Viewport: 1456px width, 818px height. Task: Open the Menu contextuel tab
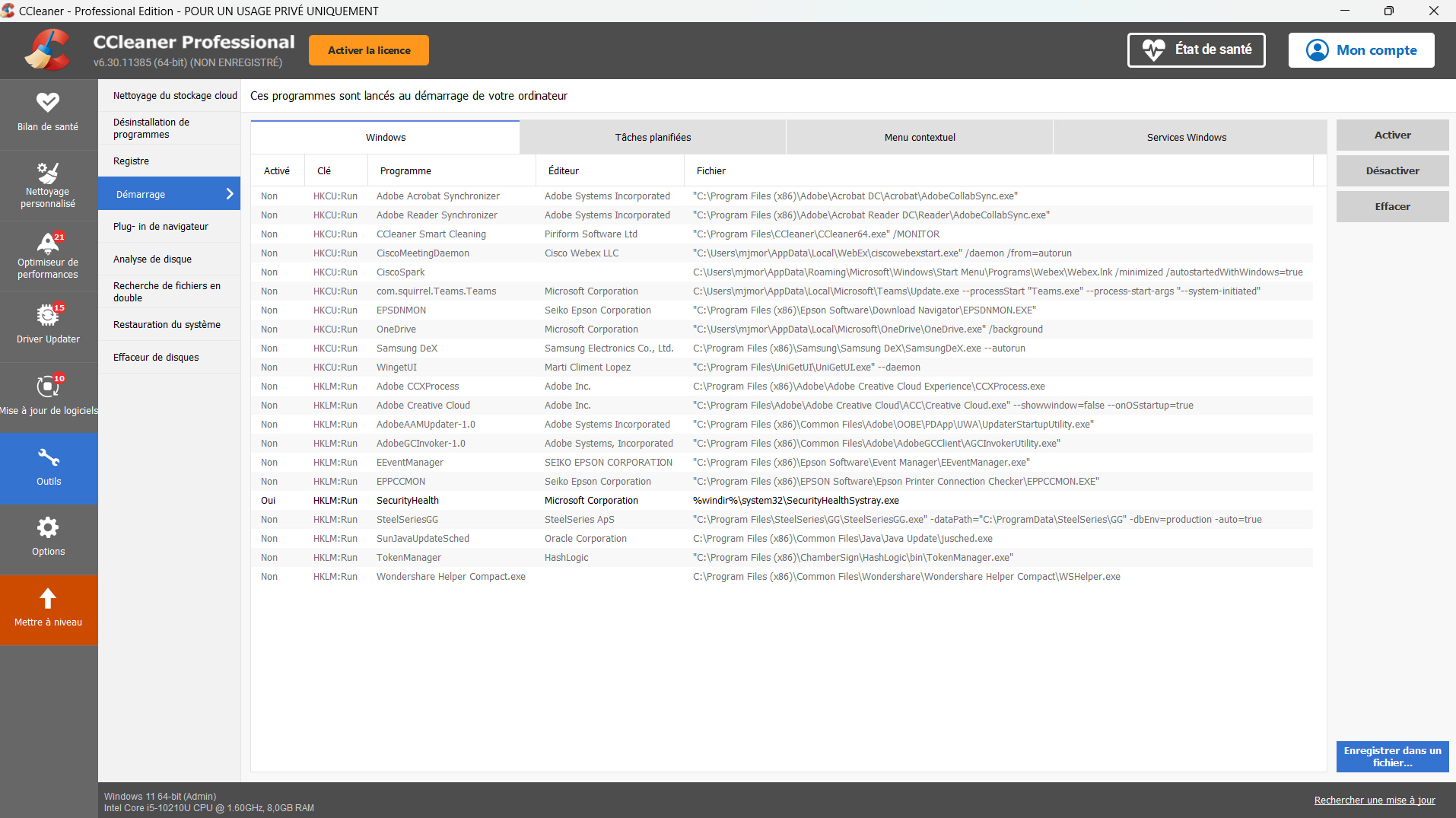pos(919,138)
